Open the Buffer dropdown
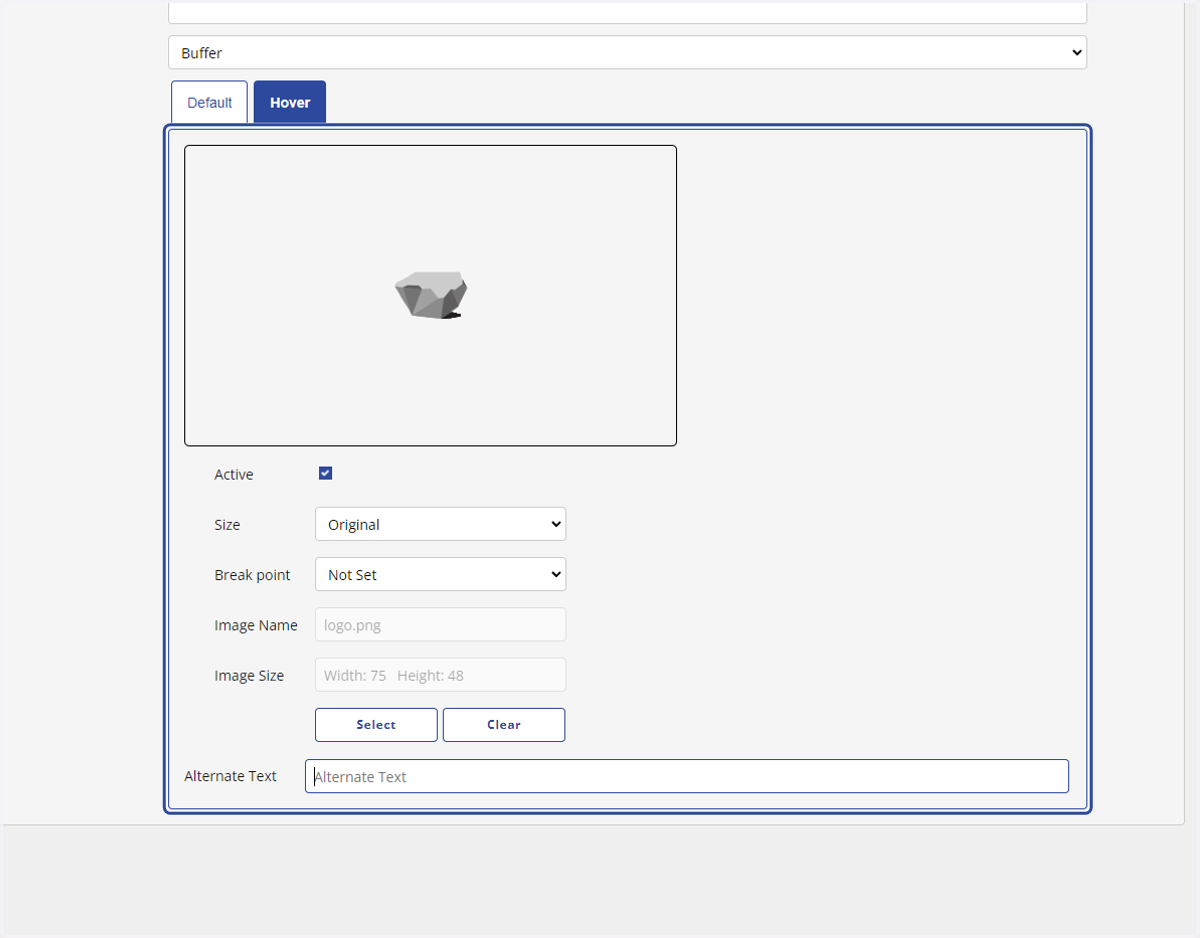The width and height of the screenshot is (1200, 938). pos(627,53)
